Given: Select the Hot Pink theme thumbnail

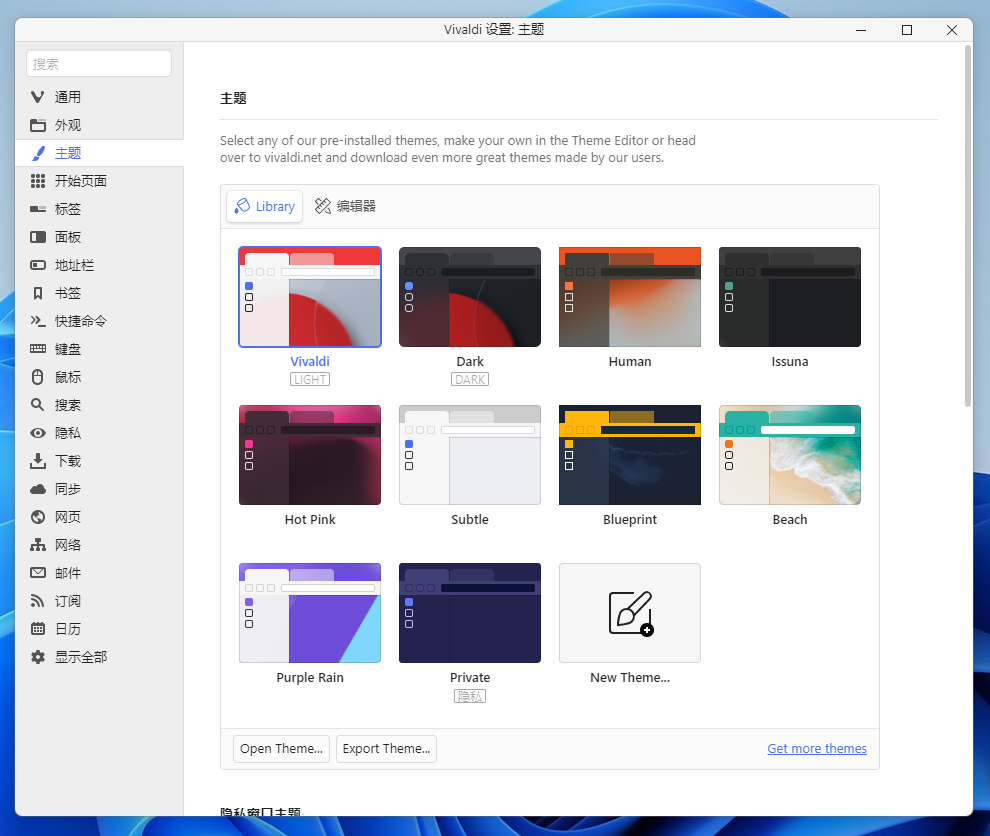Looking at the screenshot, I should point(310,455).
